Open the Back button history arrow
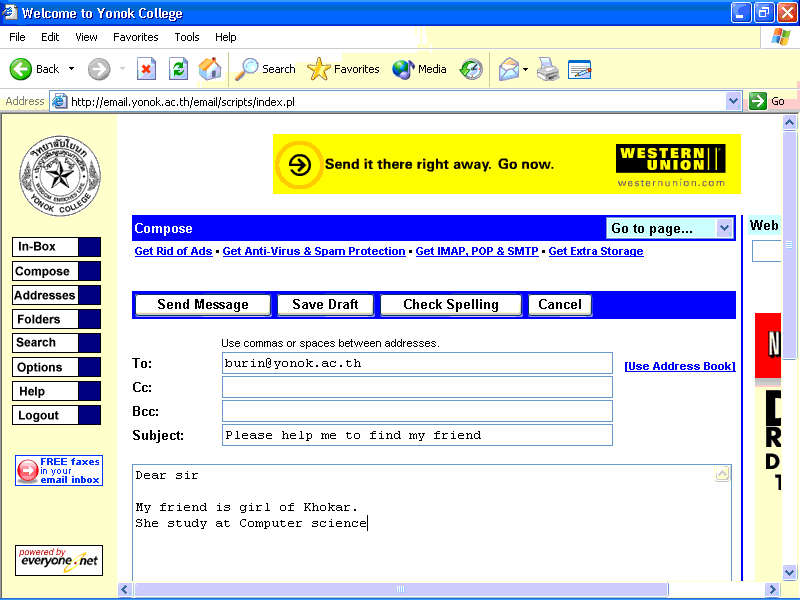This screenshot has width=800, height=600. coord(71,69)
